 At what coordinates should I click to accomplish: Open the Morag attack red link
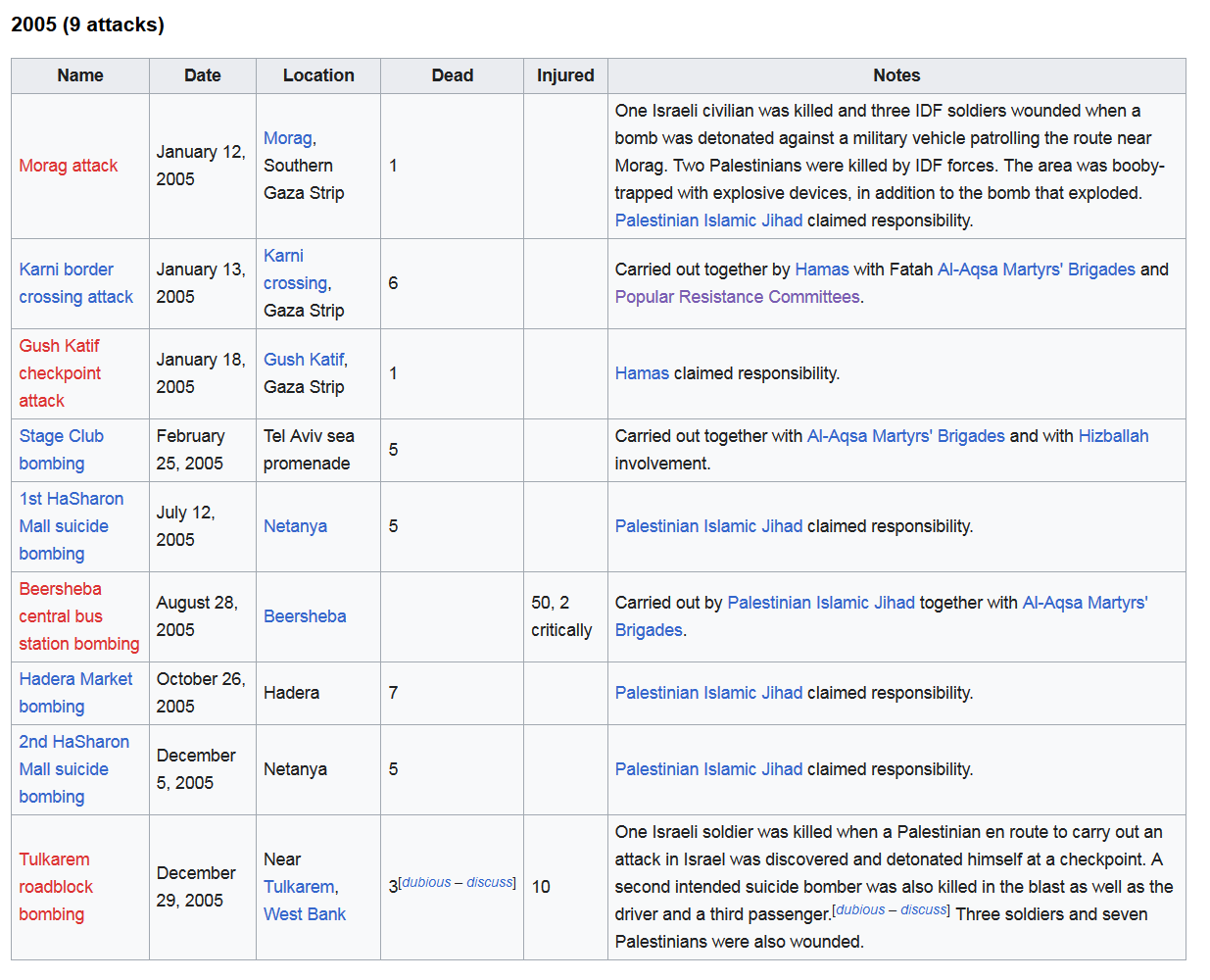tap(69, 166)
